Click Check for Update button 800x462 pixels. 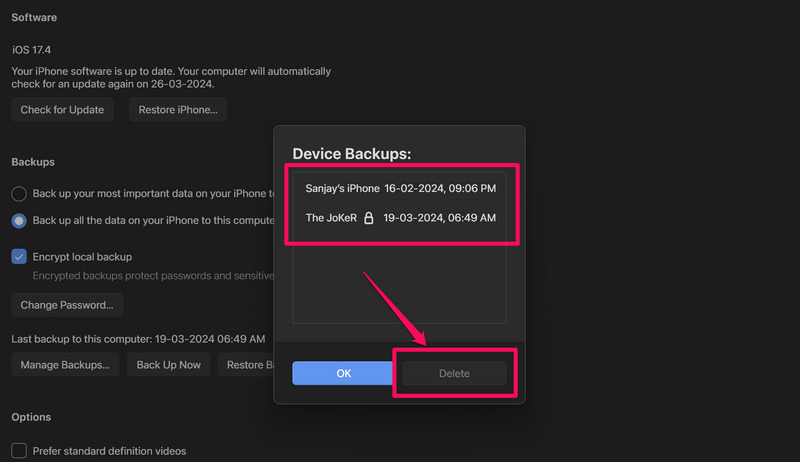(x=62, y=110)
